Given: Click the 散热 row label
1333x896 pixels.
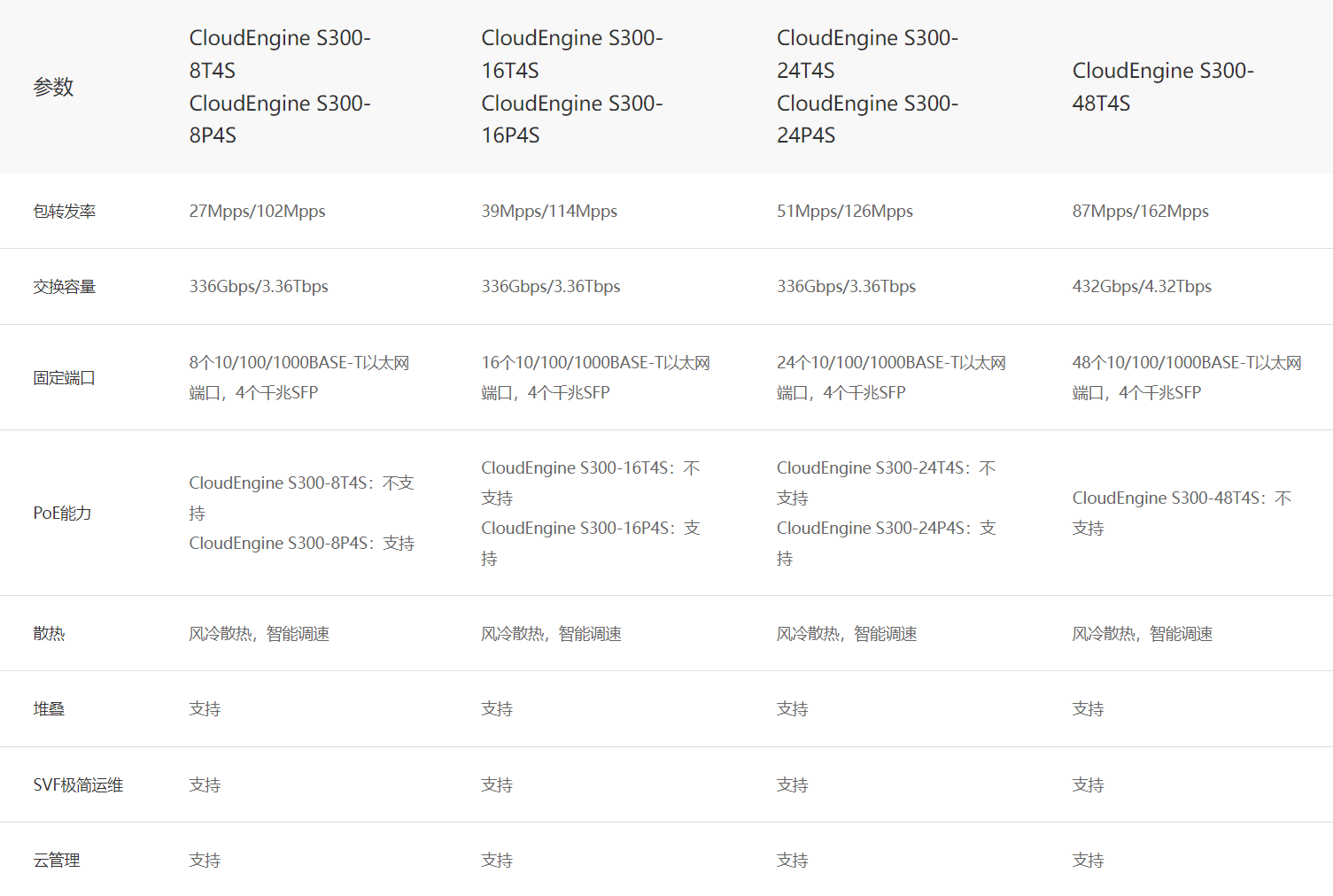Looking at the screenshot, I should (49, 634).
